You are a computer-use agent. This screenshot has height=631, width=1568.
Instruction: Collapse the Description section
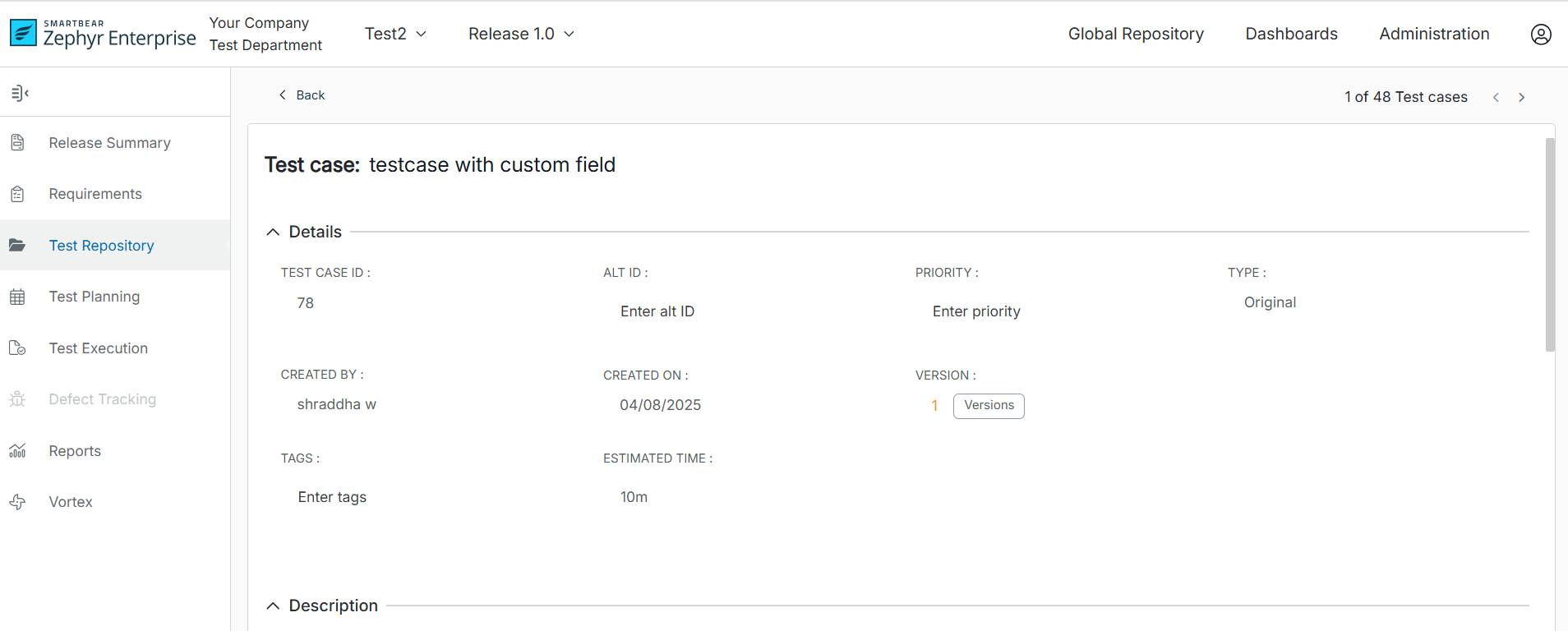pyautogui.click(x=273, y=606)
